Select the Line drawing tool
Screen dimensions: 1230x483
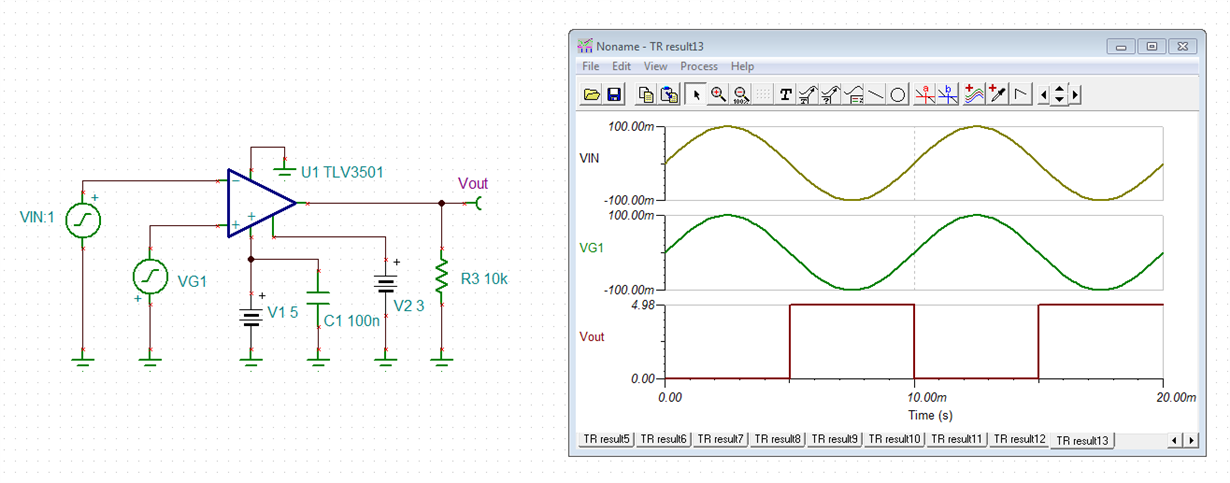coord(875,95)
